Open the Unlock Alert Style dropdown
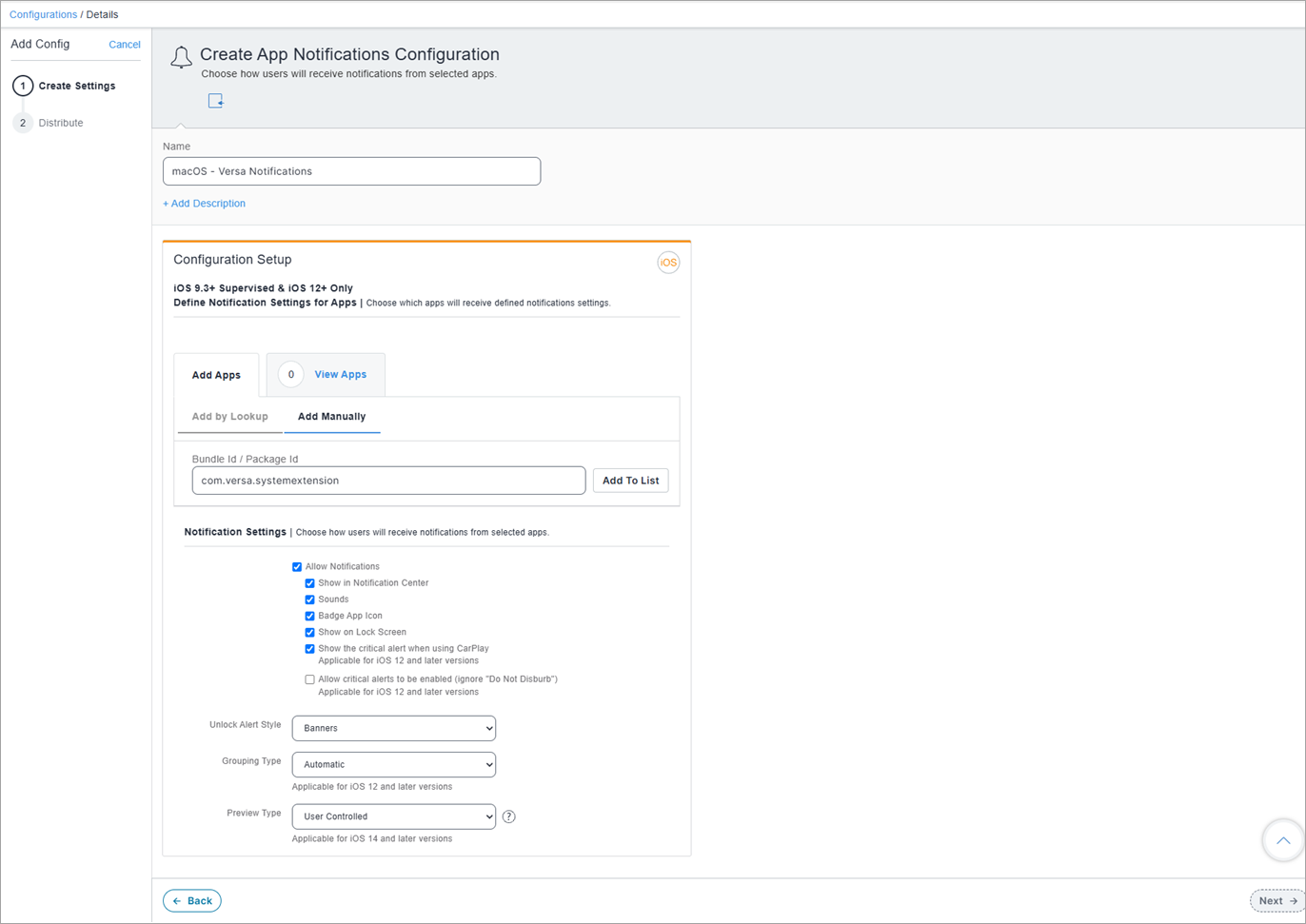The height and width of the screenshot is (924, 1306). tap(394, 728)
